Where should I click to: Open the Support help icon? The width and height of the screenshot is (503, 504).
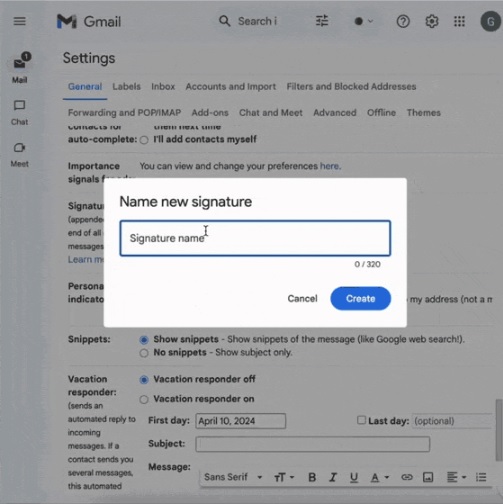click(403, 22)
